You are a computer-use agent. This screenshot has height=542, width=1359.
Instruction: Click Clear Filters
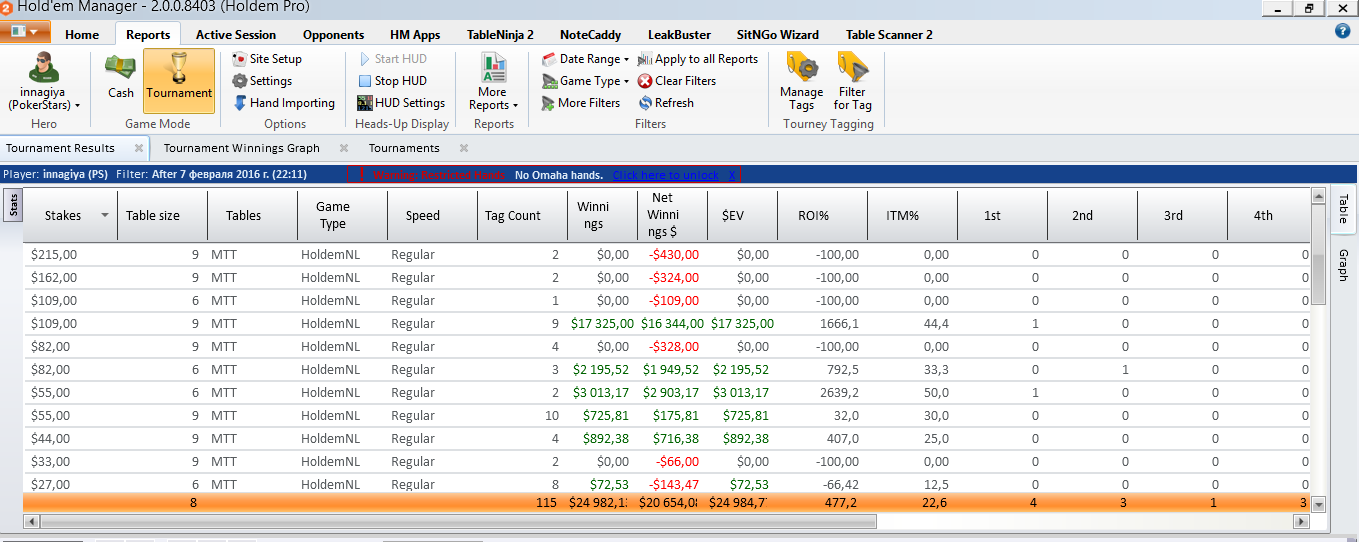click(x=677, y=81)
